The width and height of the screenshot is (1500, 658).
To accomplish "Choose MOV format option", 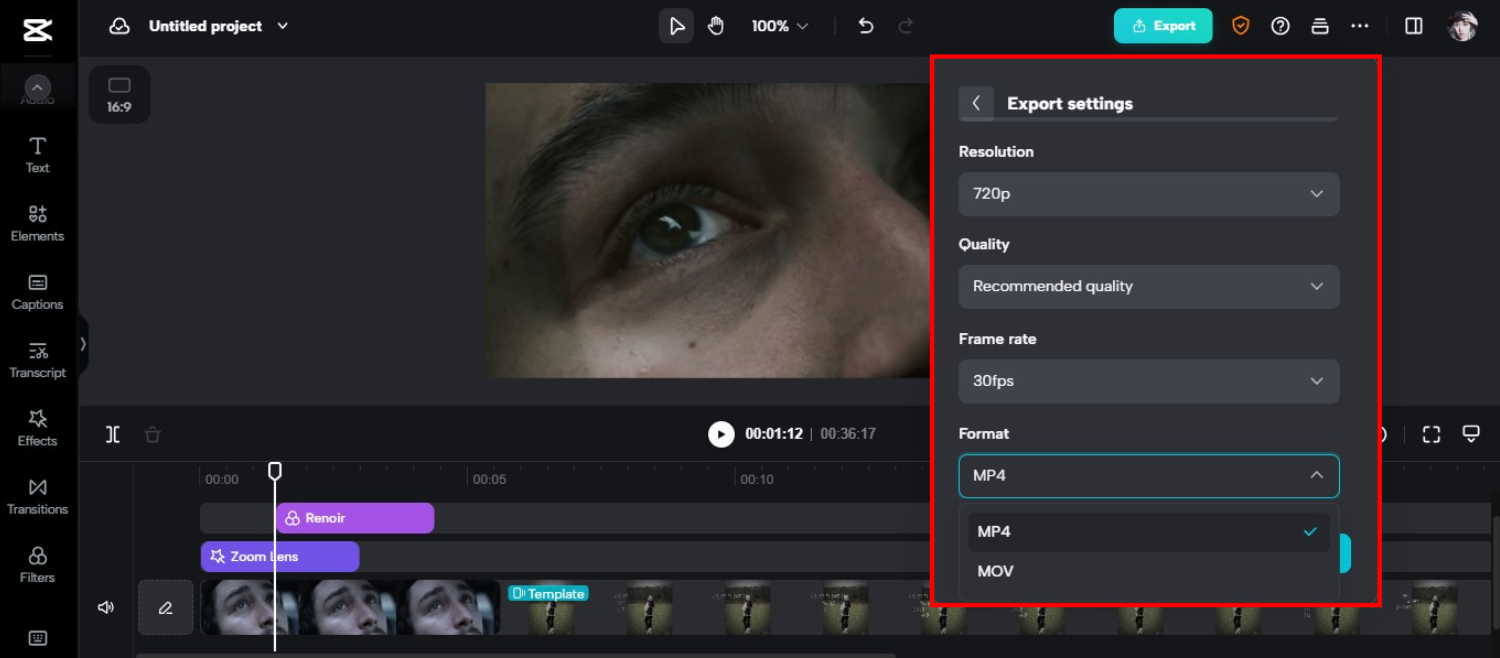I will point(1149,572).
